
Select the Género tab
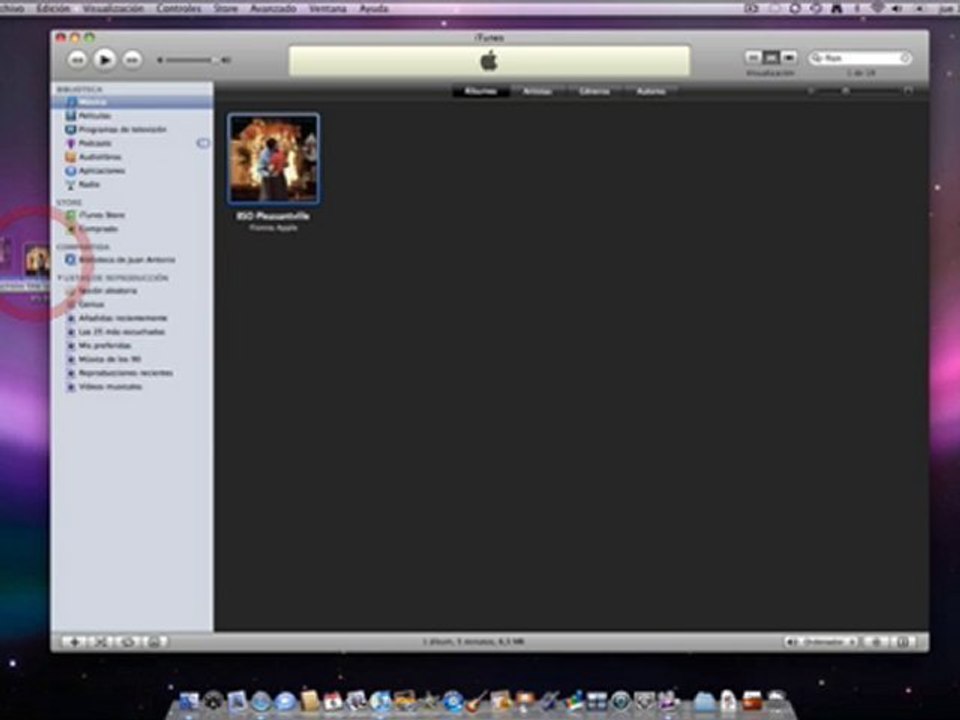pyautogui.click(x=594, y=91)
